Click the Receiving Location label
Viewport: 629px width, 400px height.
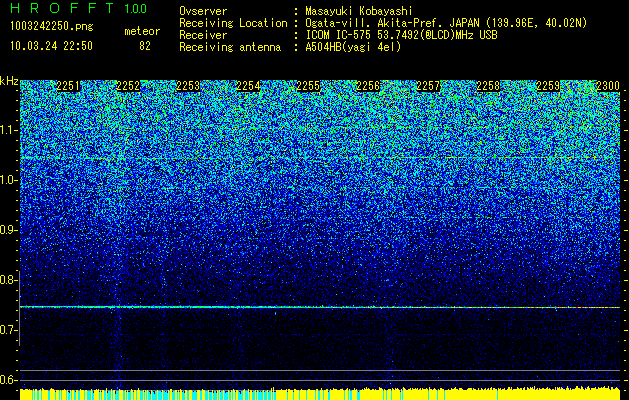pos(233,23)
